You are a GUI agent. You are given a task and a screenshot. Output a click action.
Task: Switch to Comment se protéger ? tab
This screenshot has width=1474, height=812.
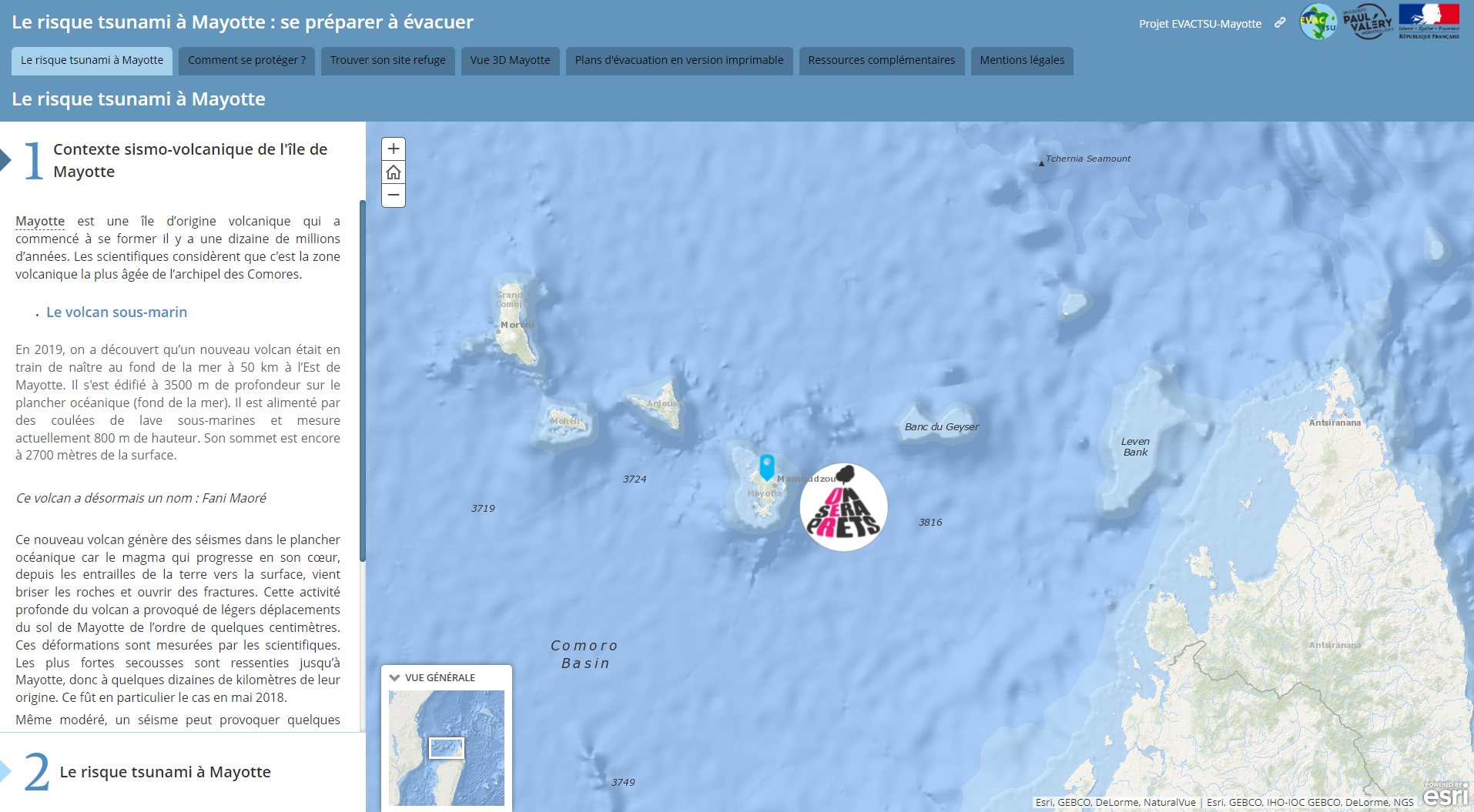pyautogui.click(x=246, y=61)
